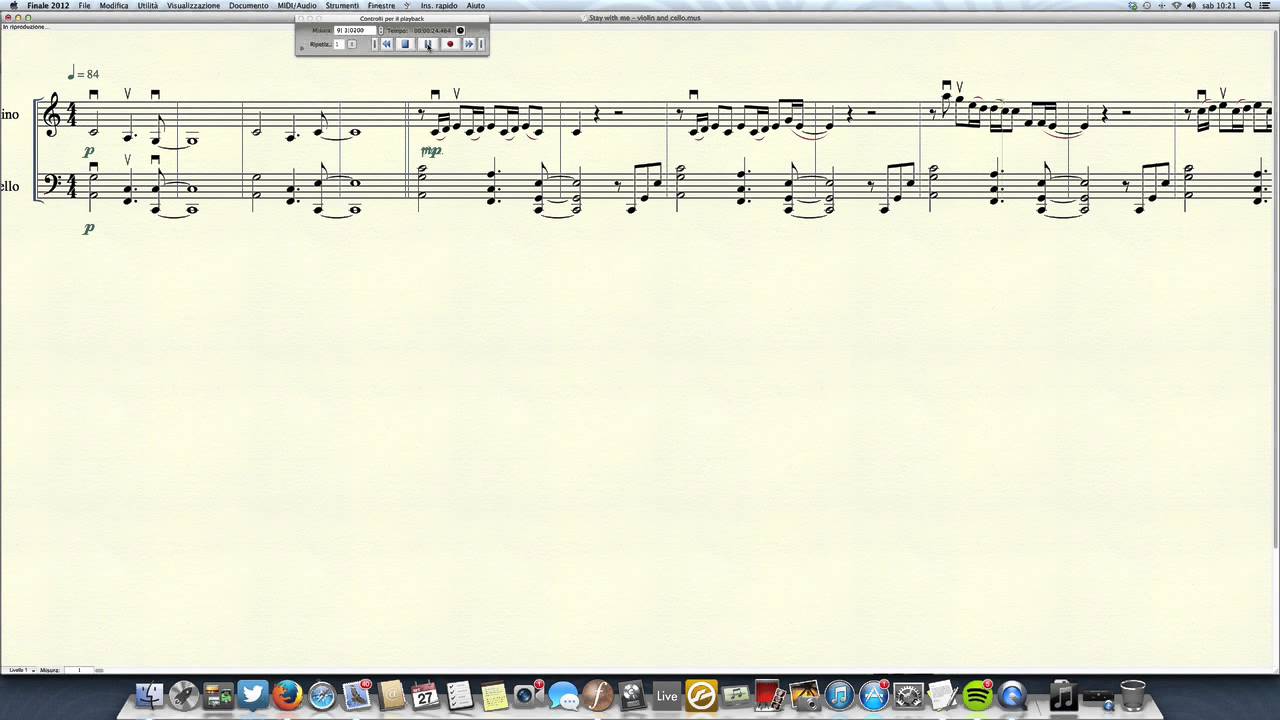
Task: Switch to Finale app icon in Dock
Action: [598, 695]
